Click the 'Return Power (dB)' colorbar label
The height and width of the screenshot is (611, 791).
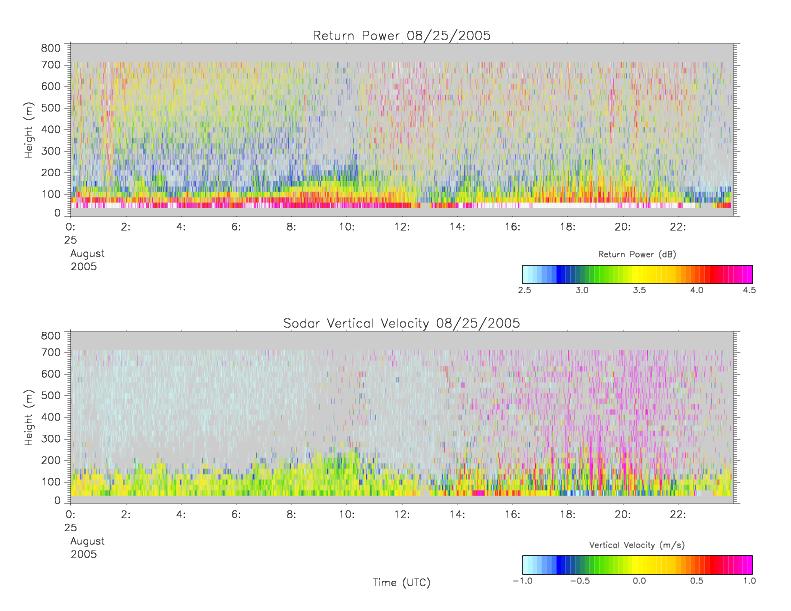[637, 254]
